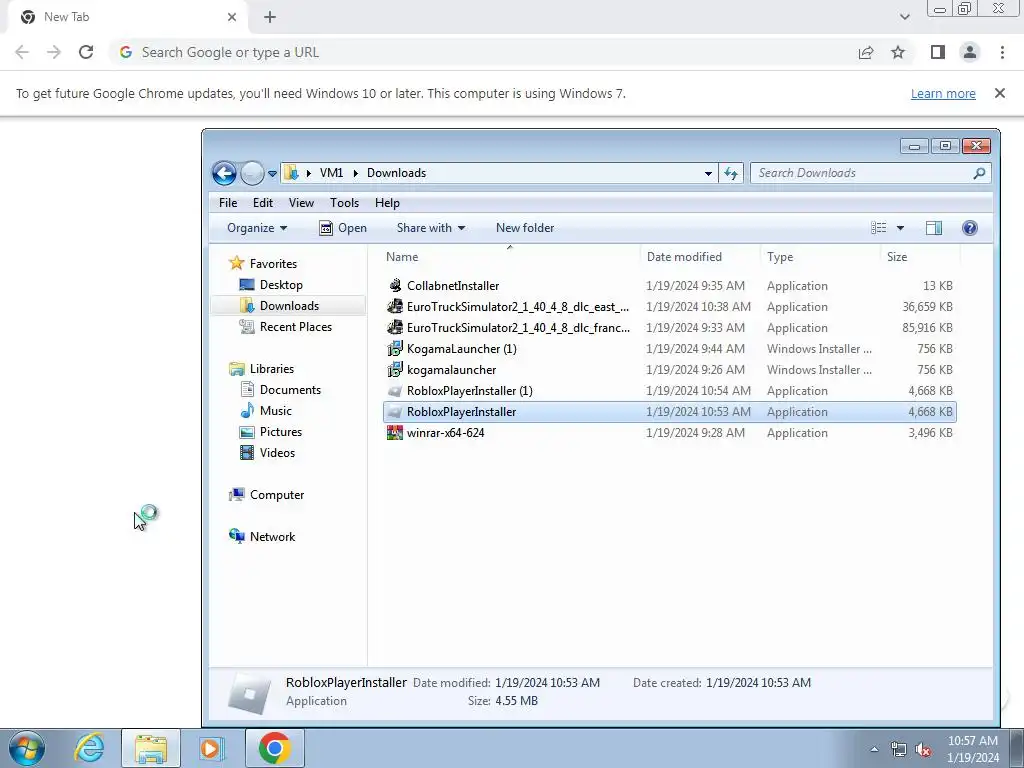Open Windows Media Player from the taskbar

[212, 748]
